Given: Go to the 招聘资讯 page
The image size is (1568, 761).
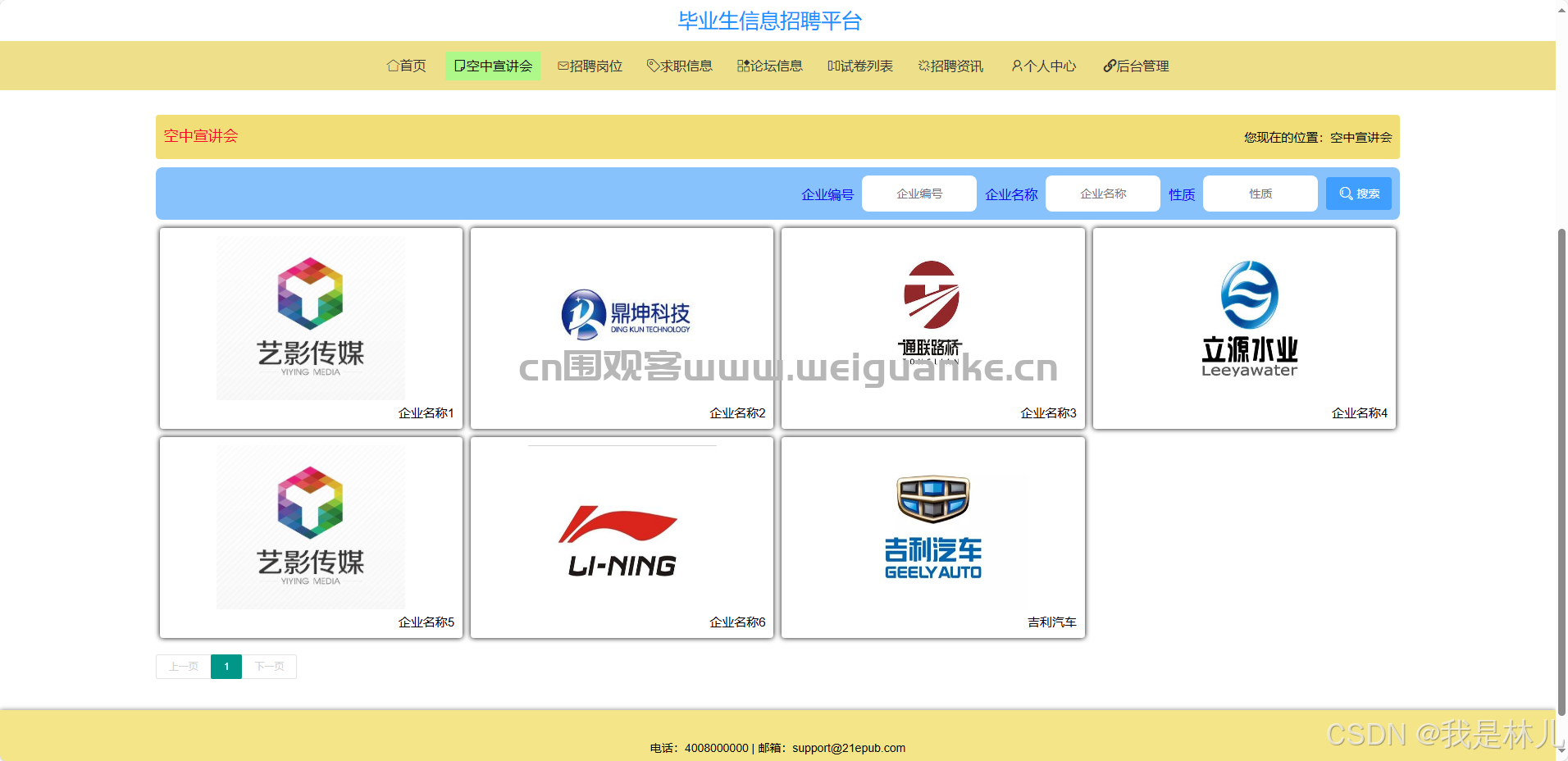Looking at the screenshot, I should click(x=951, y=66).
